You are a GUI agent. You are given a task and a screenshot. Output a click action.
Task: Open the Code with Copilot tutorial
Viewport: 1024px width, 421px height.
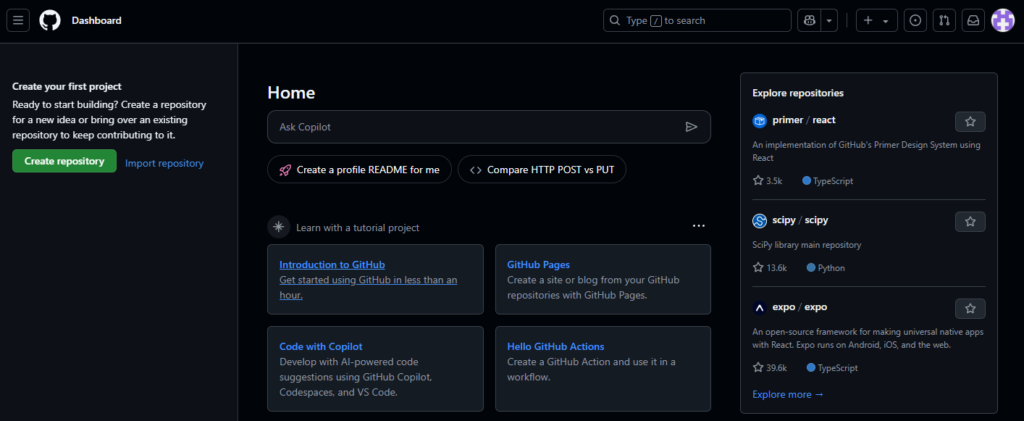point(376,369)
